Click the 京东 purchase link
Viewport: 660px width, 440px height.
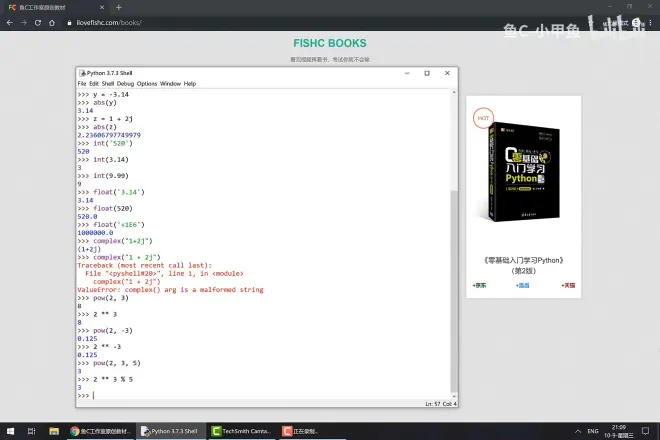point(479,285)
